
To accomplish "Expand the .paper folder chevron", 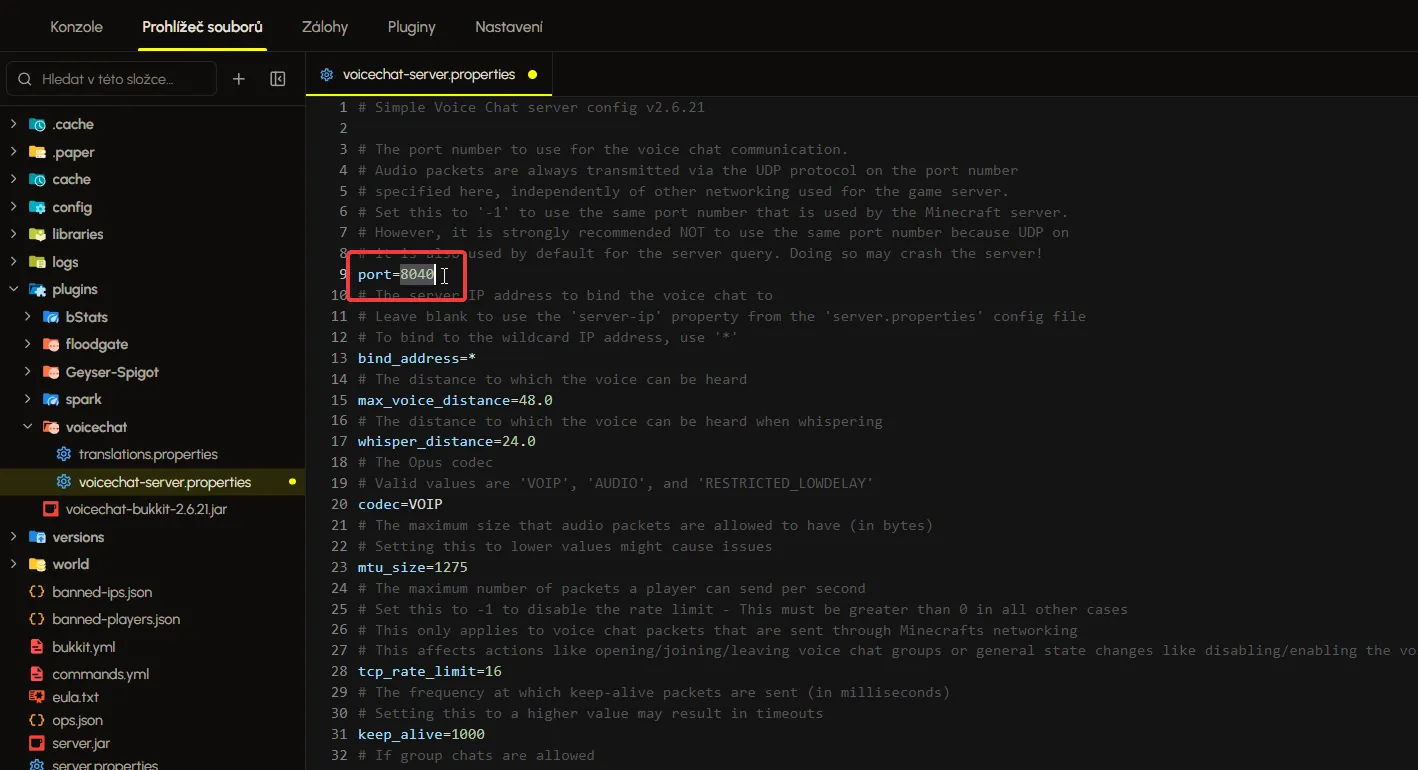I will (13, 152).
